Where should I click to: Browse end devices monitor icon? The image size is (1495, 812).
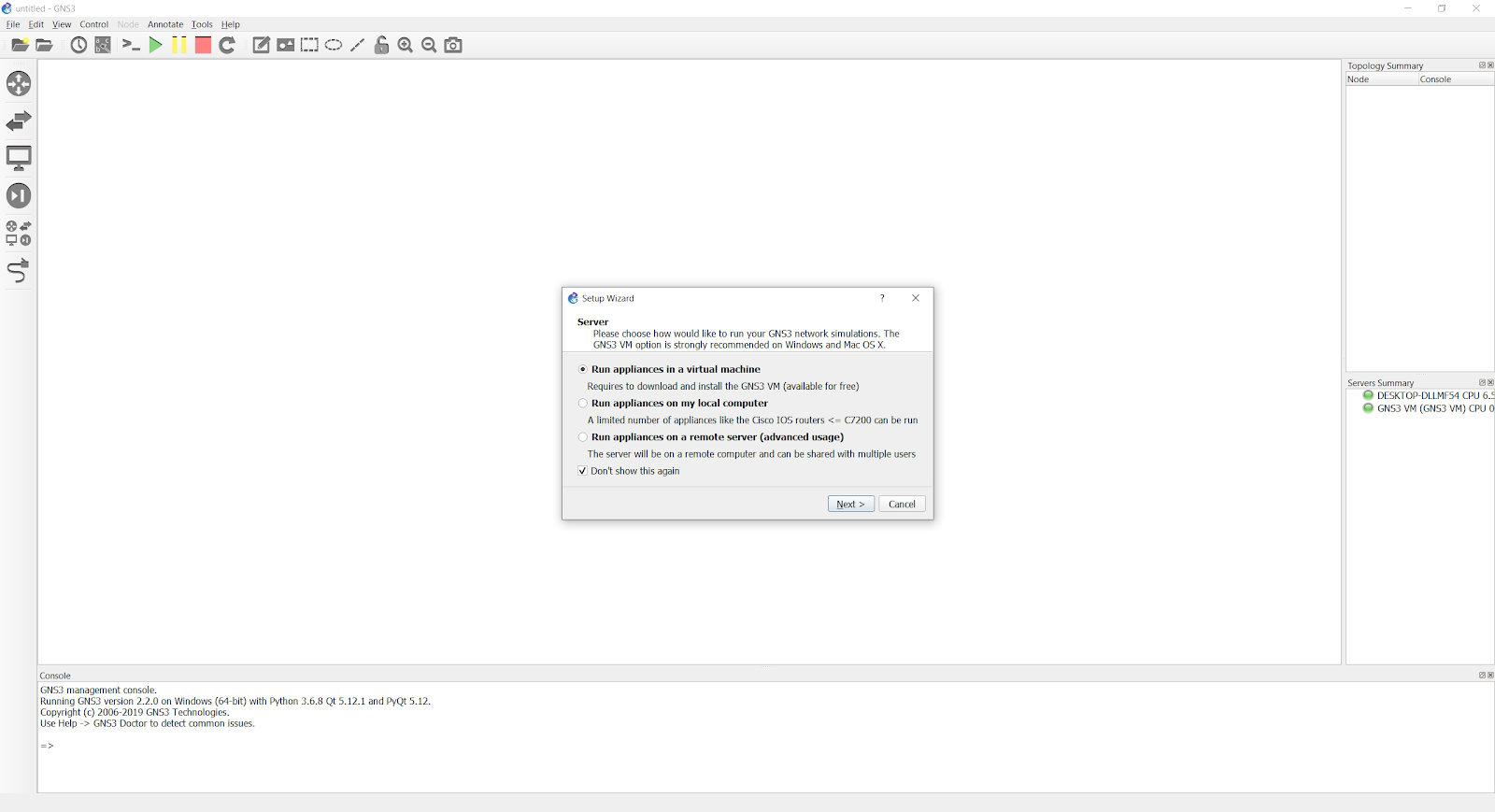tap(19, 159)
